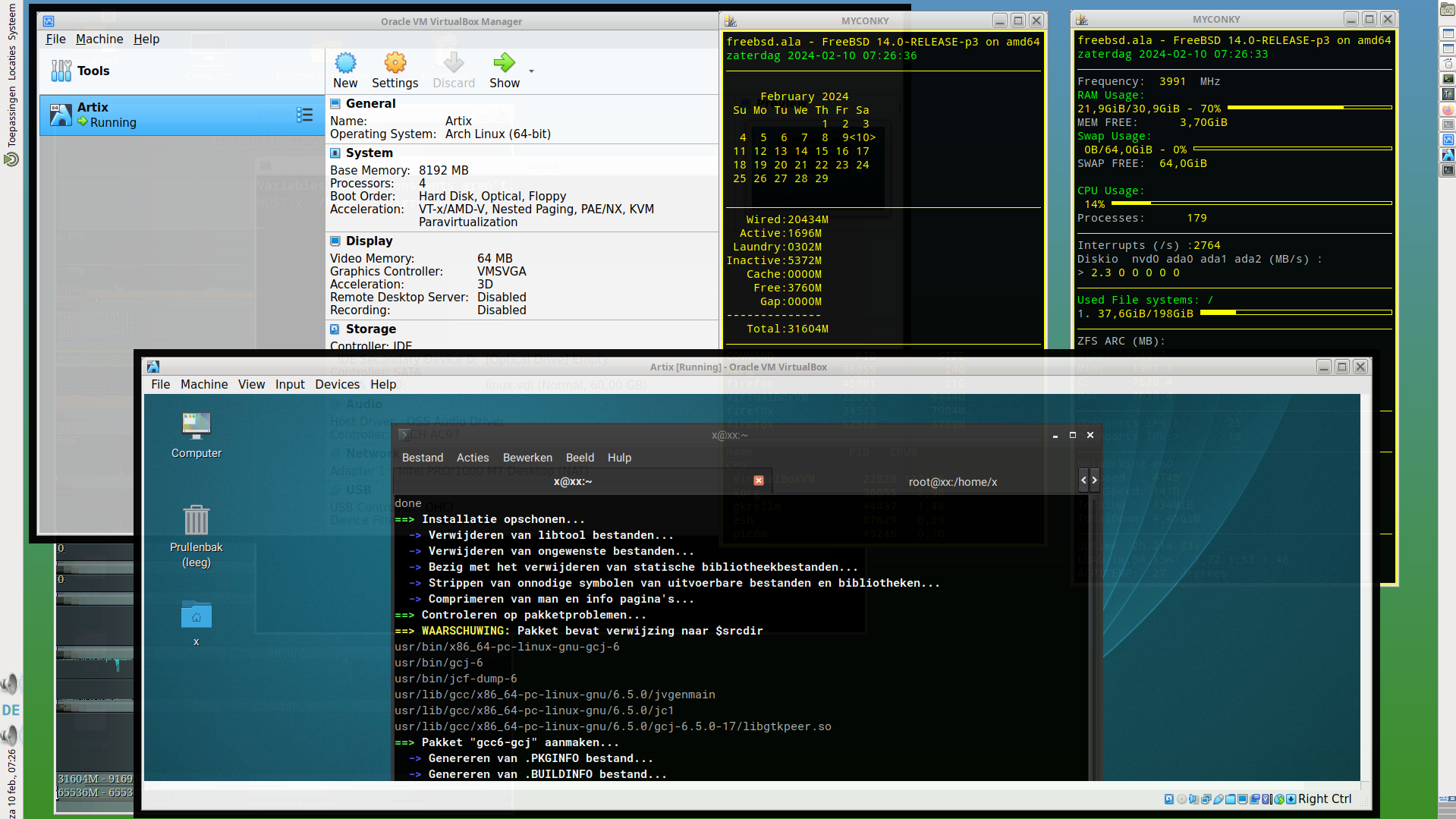
Task: Open Bestand menu in guest terminal
Action: (x=423, y=458)
